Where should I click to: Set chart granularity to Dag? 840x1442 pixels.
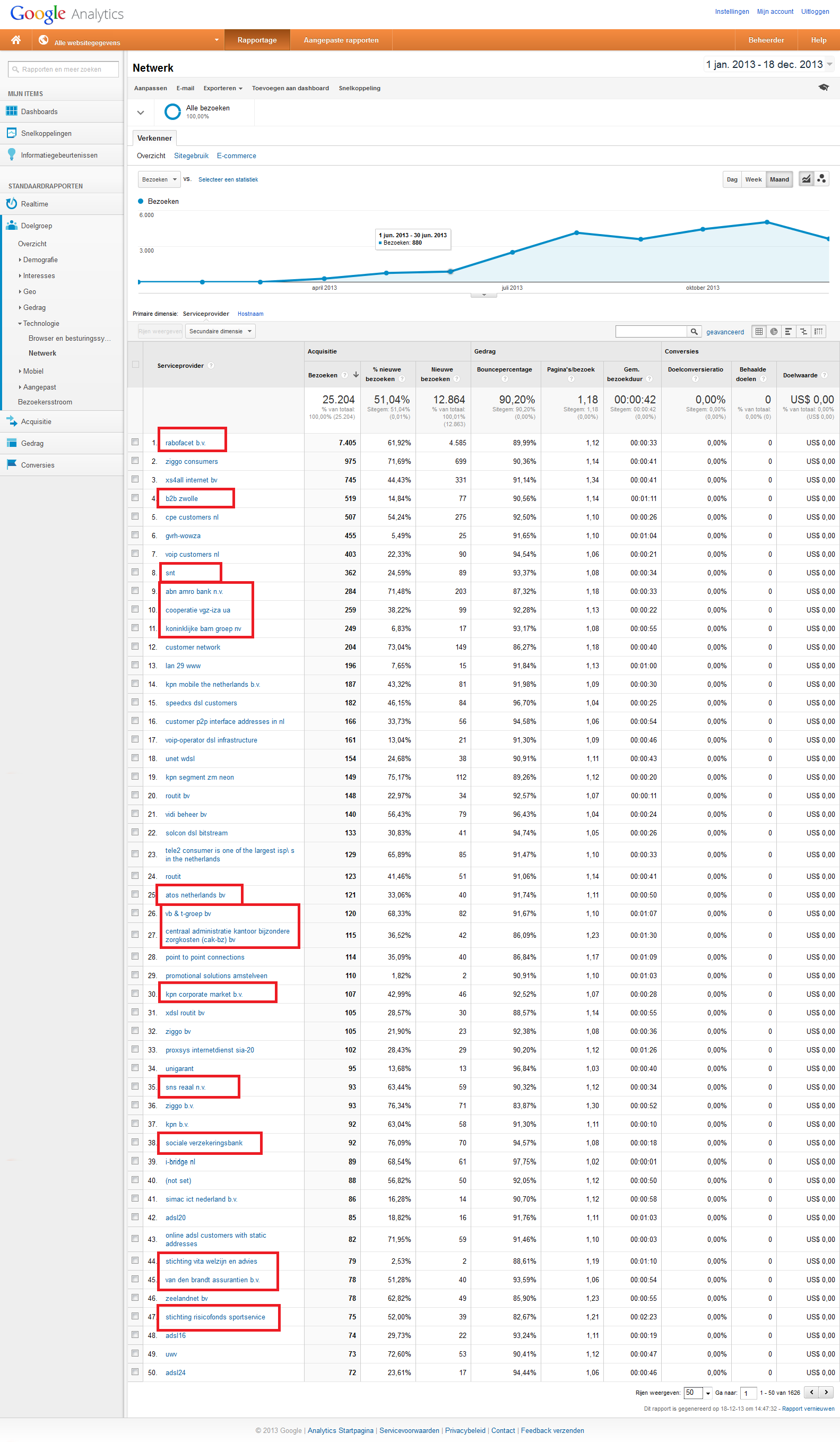pos(732,179)
